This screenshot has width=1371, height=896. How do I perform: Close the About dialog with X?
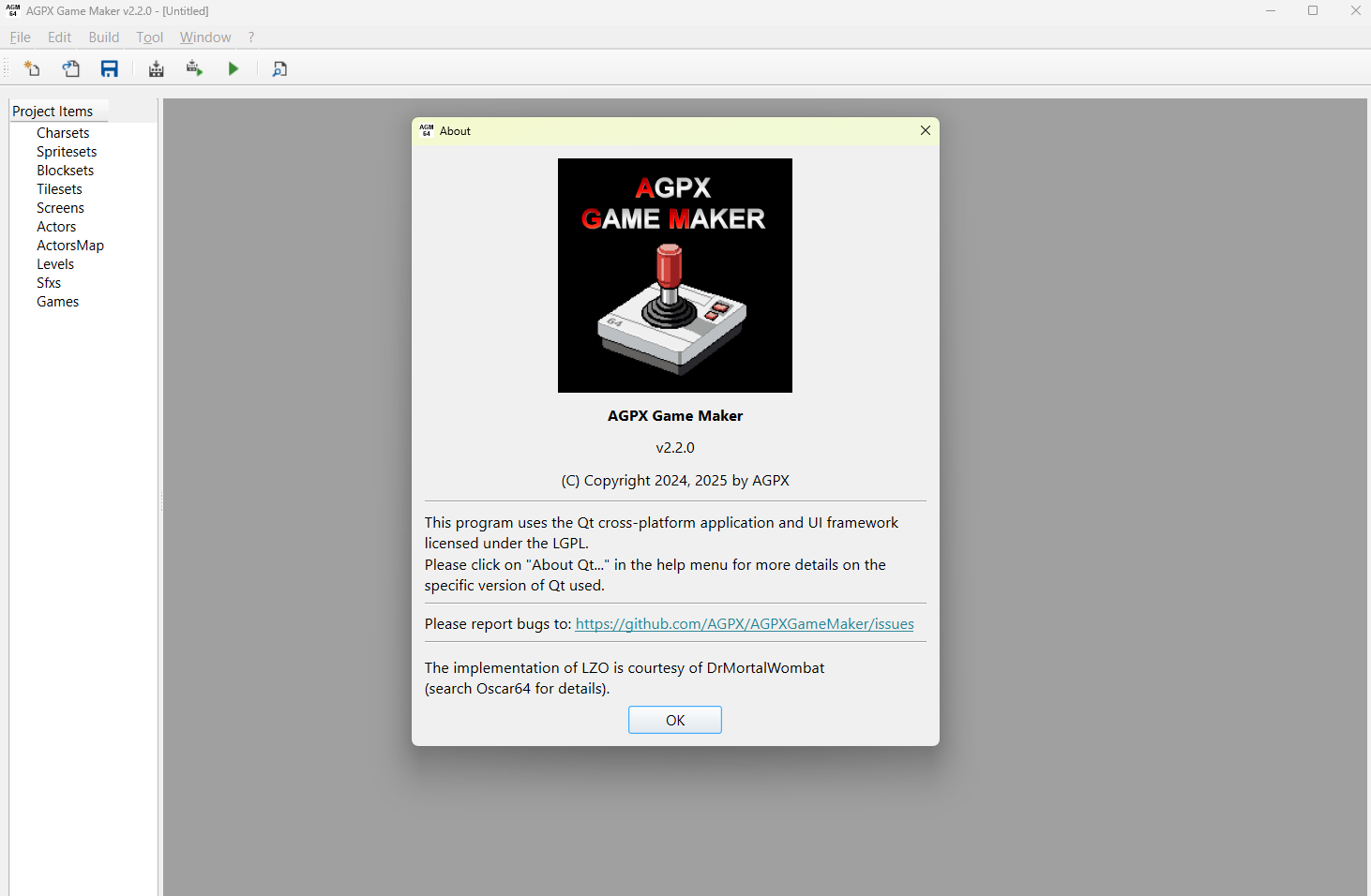[926, 130]
